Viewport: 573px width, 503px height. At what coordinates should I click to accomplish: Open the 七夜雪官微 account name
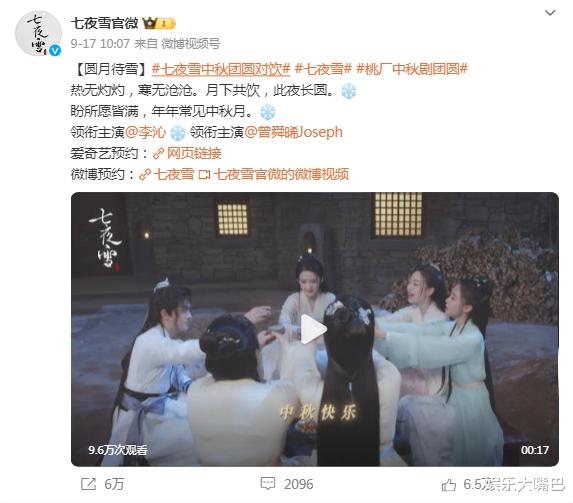point(105,23)
